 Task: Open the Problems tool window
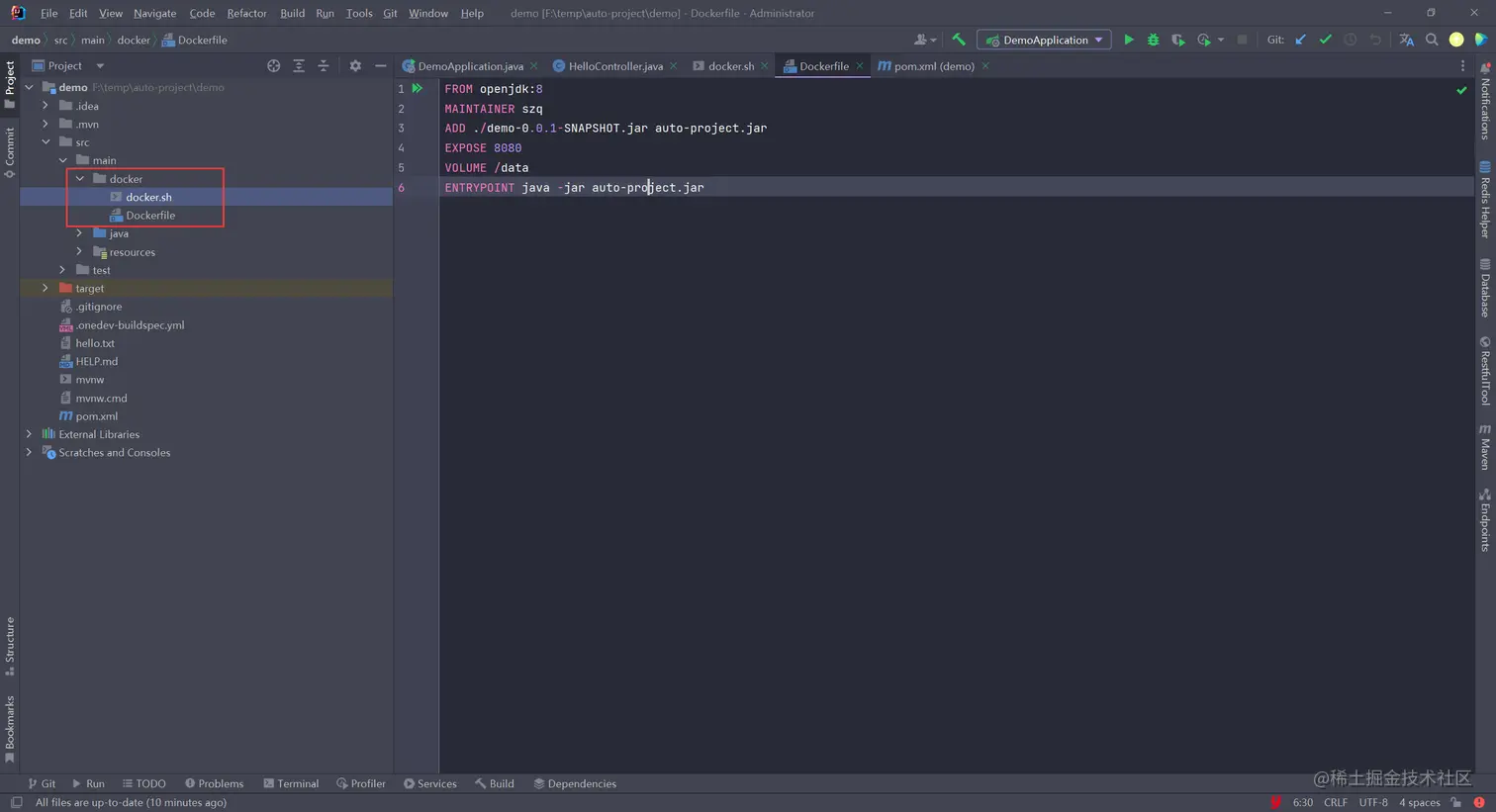(214, 783)
